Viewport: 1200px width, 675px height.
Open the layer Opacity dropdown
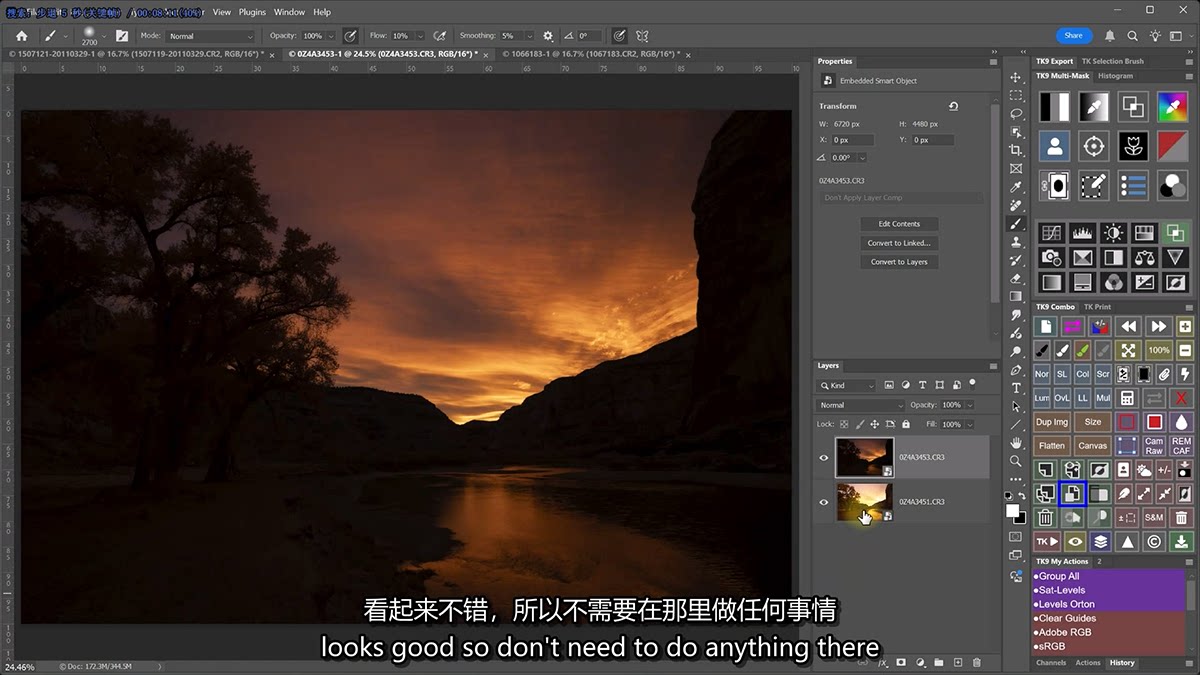pyautogui.click(x=969, y=405)
